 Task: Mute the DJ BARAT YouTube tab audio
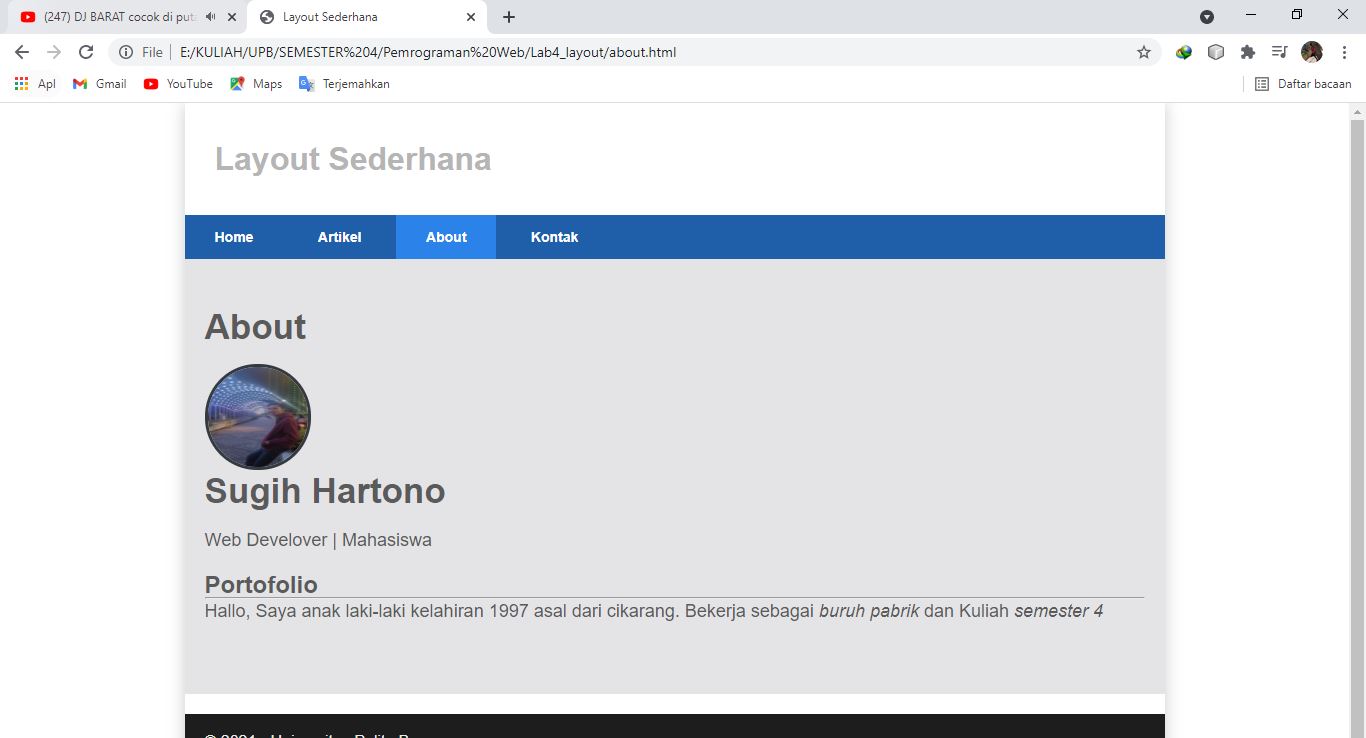click(x=209, y=16)
